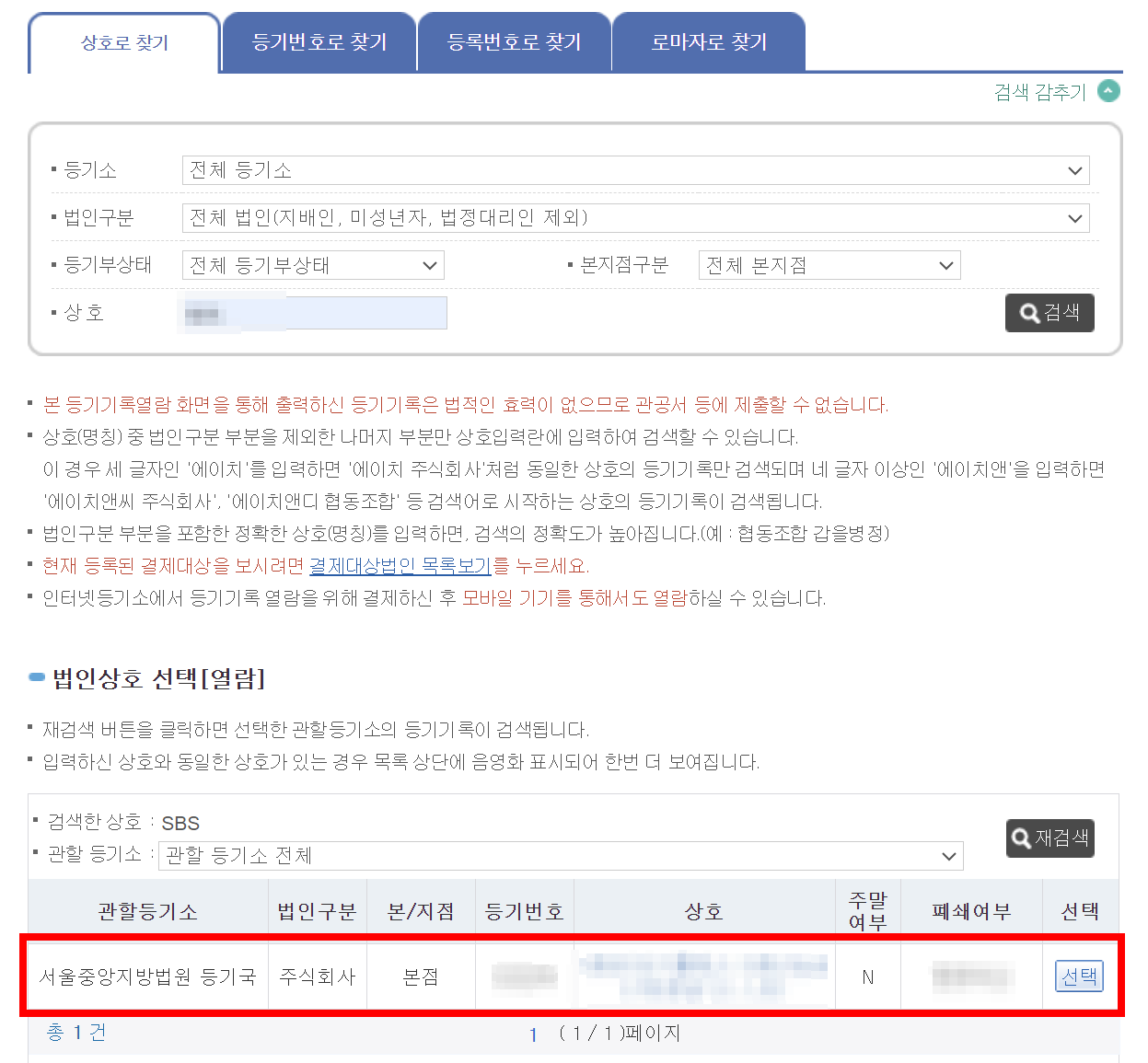Open the 법인구분 dropdown
This screenshot has height=1063, width=1148.
[635, 218]
